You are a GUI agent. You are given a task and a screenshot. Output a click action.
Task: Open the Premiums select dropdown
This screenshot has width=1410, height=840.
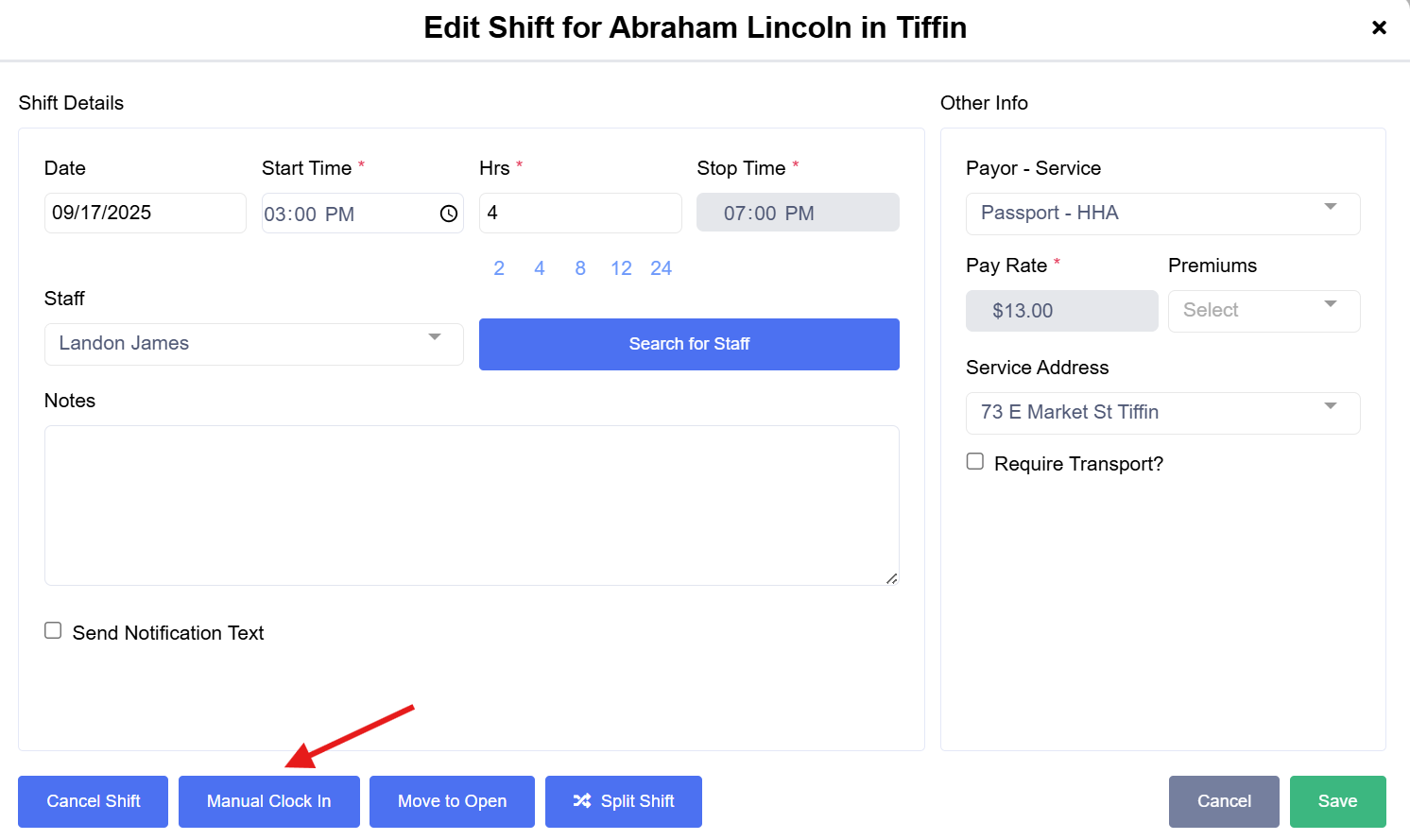1264,311
